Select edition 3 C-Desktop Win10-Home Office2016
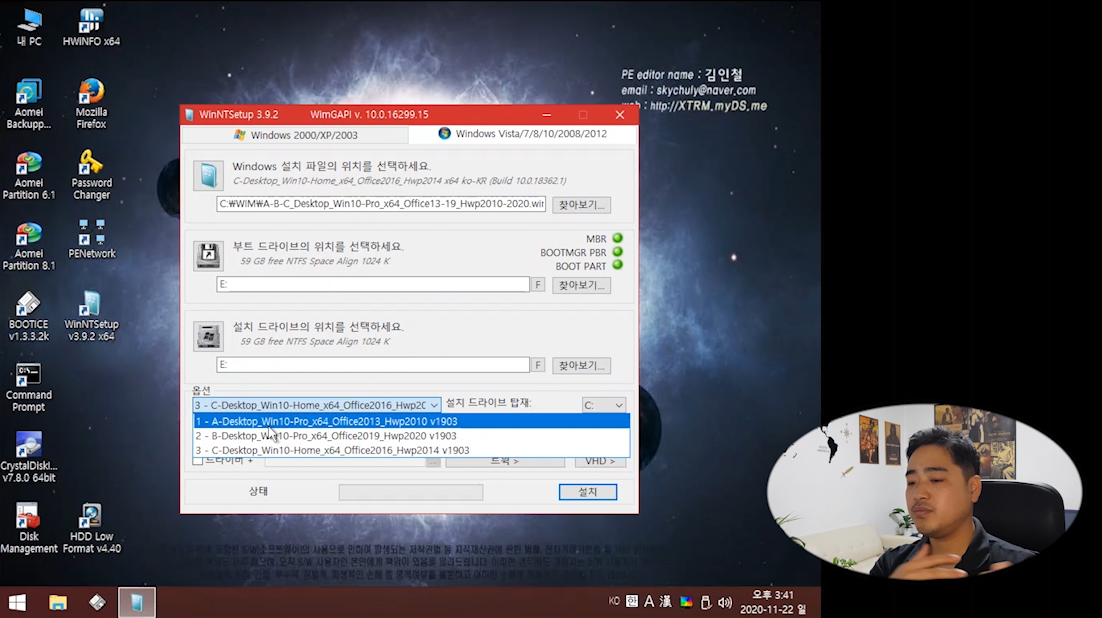 [412, 450]
